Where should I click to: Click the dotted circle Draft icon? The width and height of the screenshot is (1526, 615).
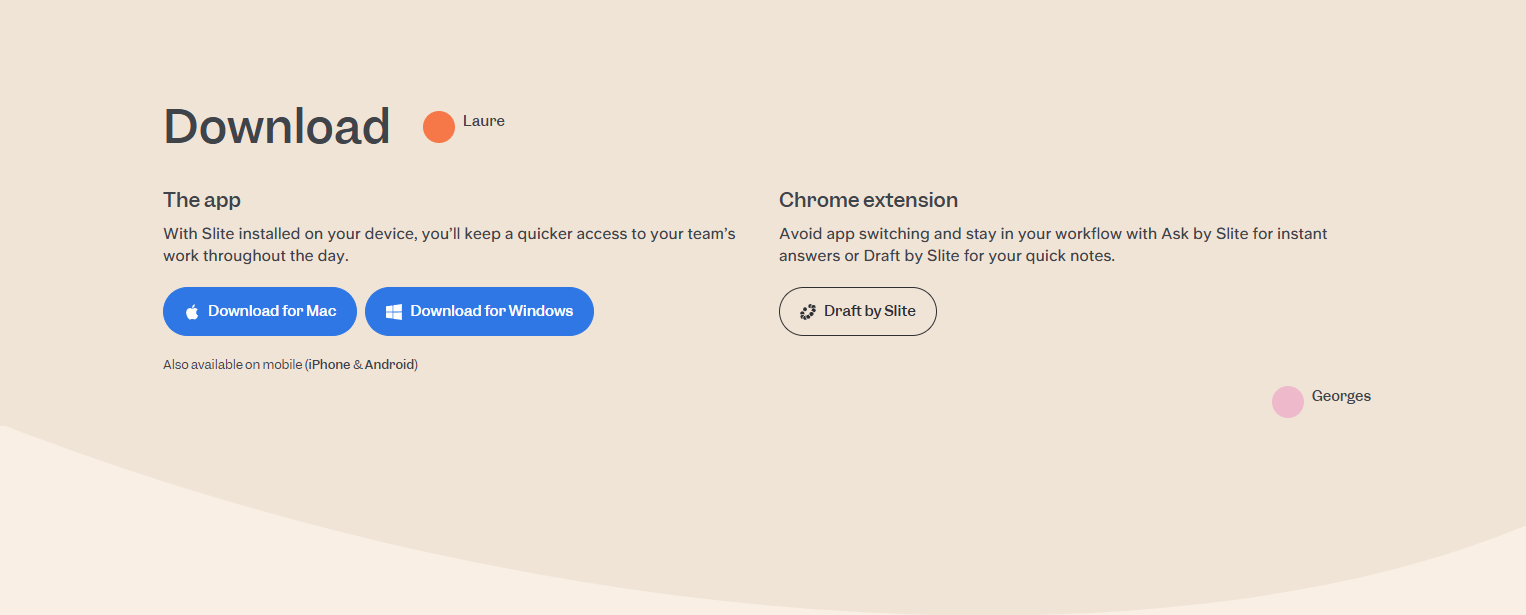[x=808, y=312]
